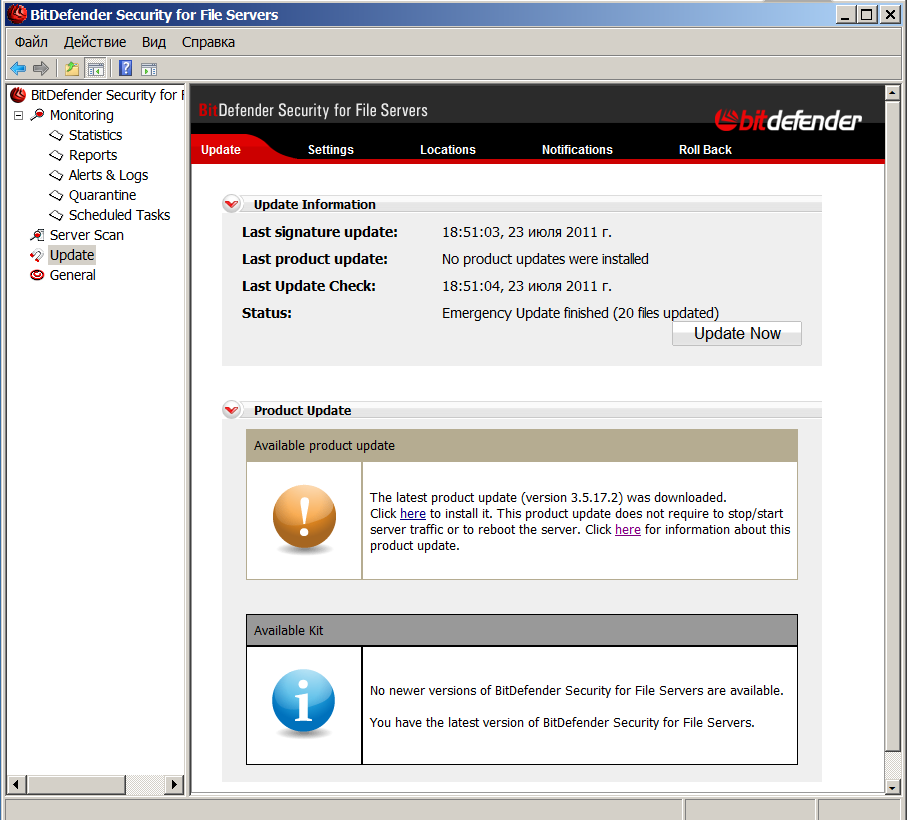Click the Scheduled Tasks item icon
Viewport: 907px width, 820px height.
pyautogui.click(x=56, y=215)
